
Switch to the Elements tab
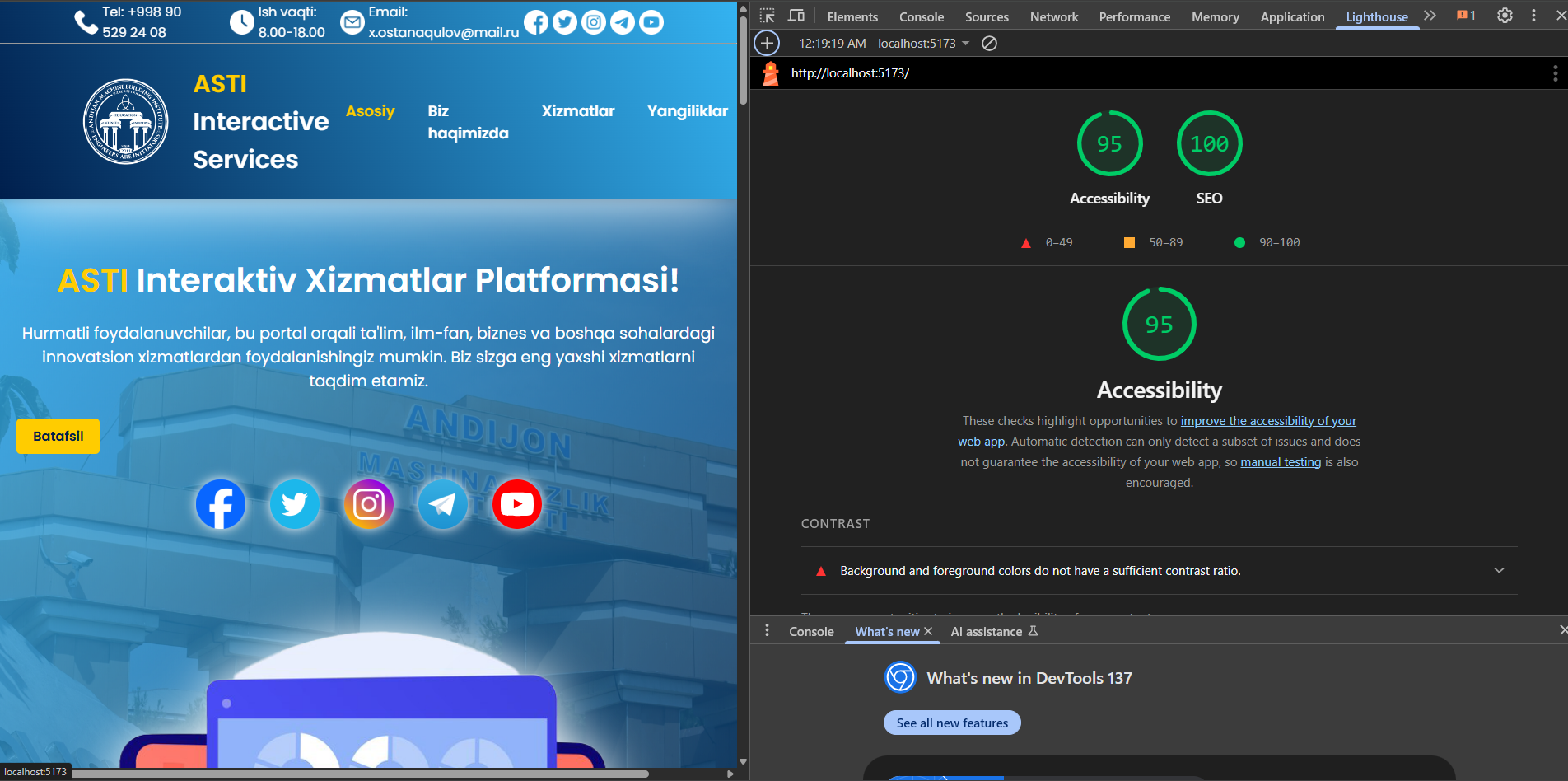852,16
